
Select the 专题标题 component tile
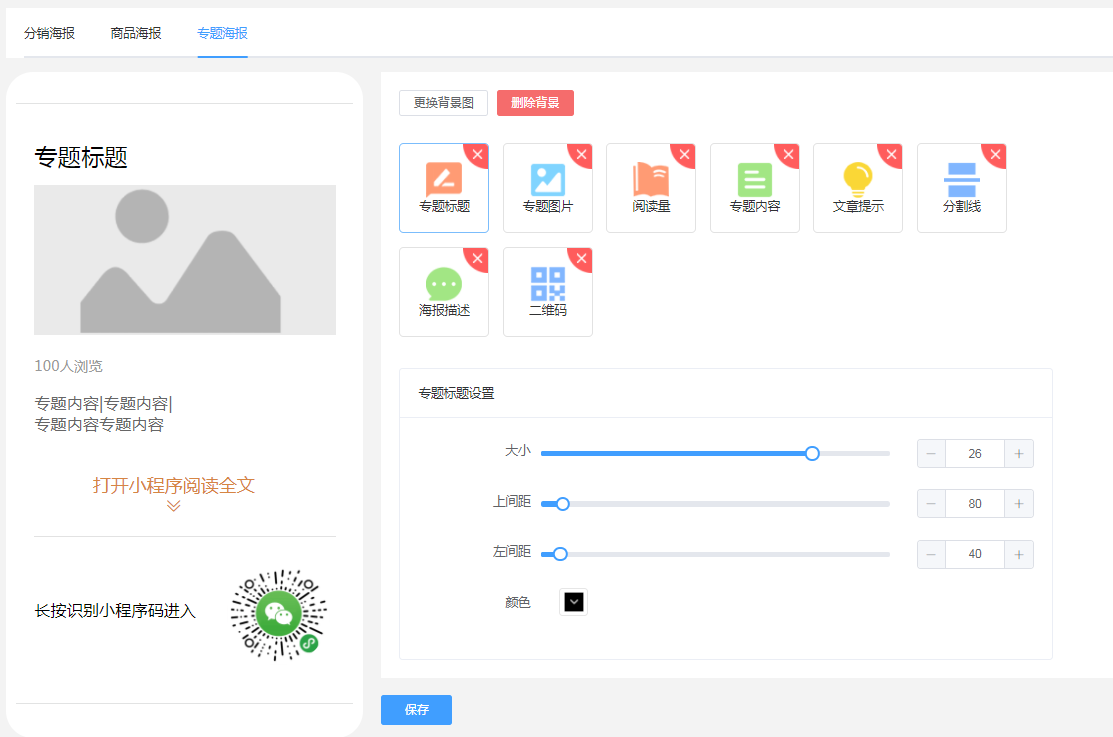444,188
